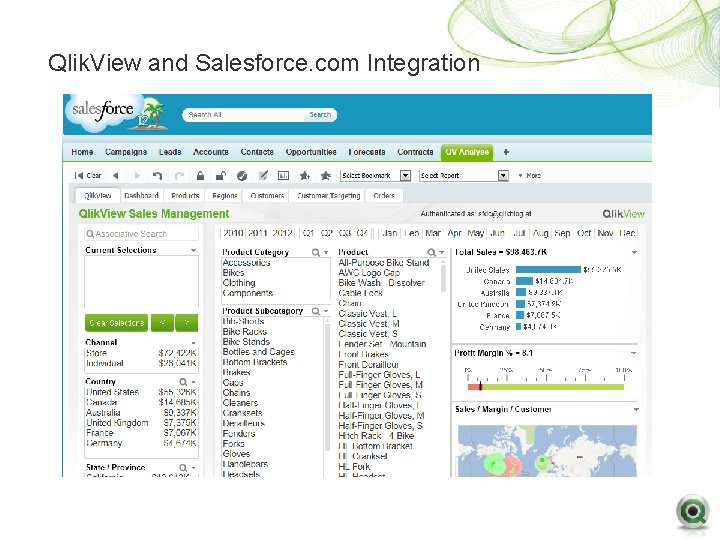This screenshot has height=540, width=720.
Task: Select Bikes in Product Category
Action: point(233,273)
